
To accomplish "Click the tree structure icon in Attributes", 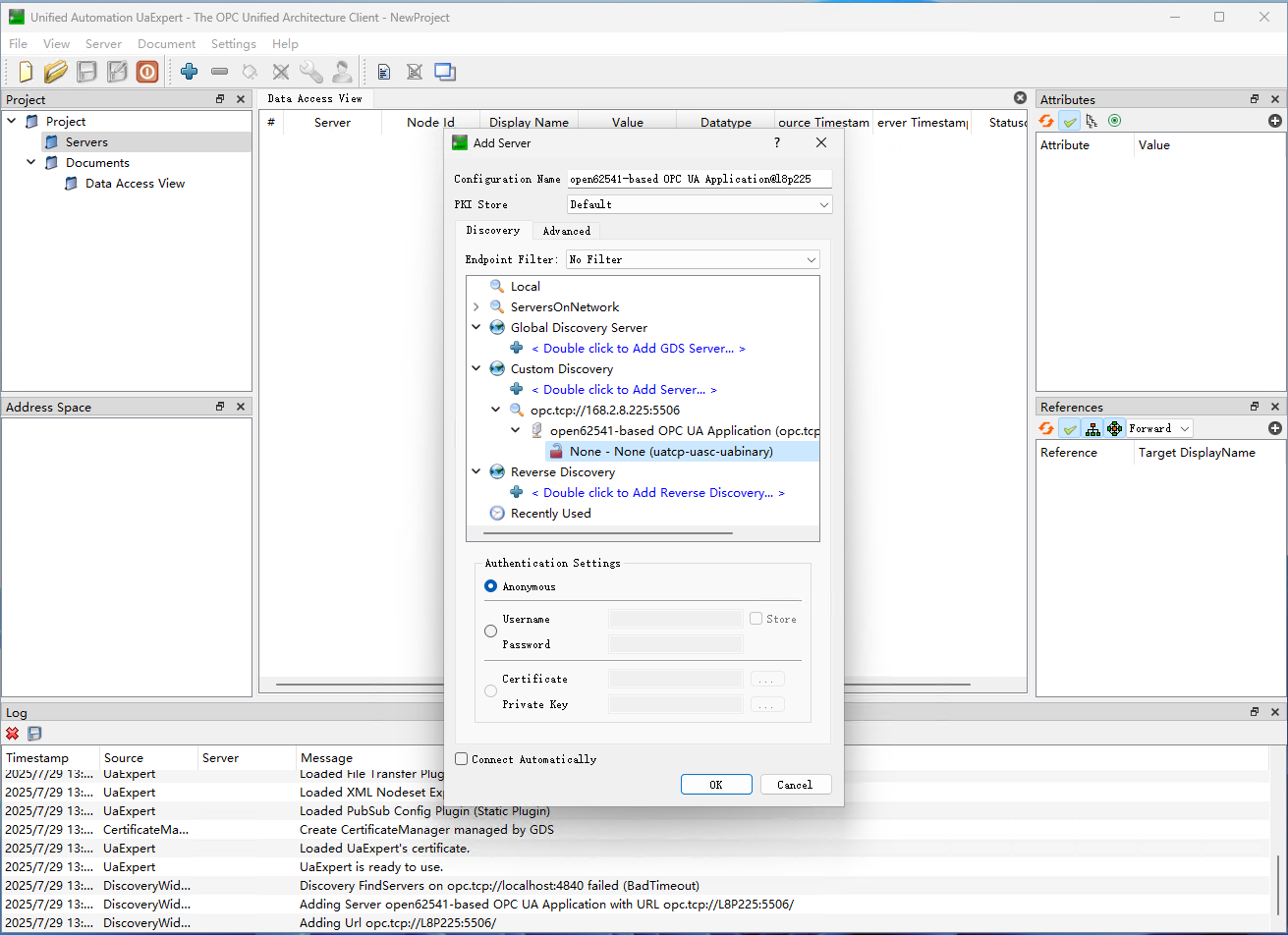I will [1092, 121].
